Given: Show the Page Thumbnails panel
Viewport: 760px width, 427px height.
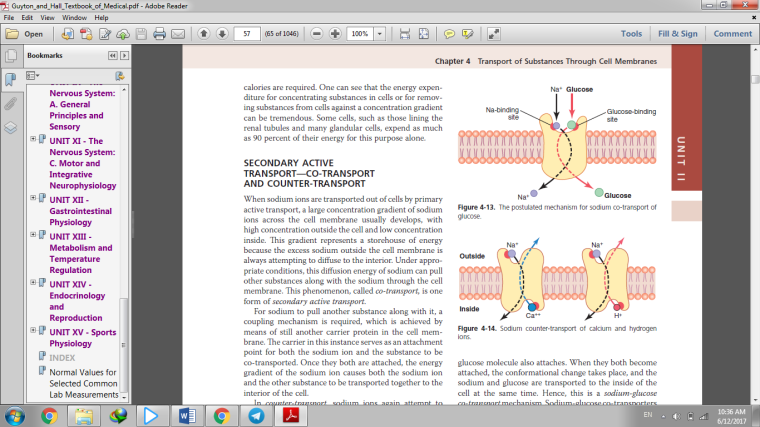Looking at the screenshot, I should pos(11,56).
